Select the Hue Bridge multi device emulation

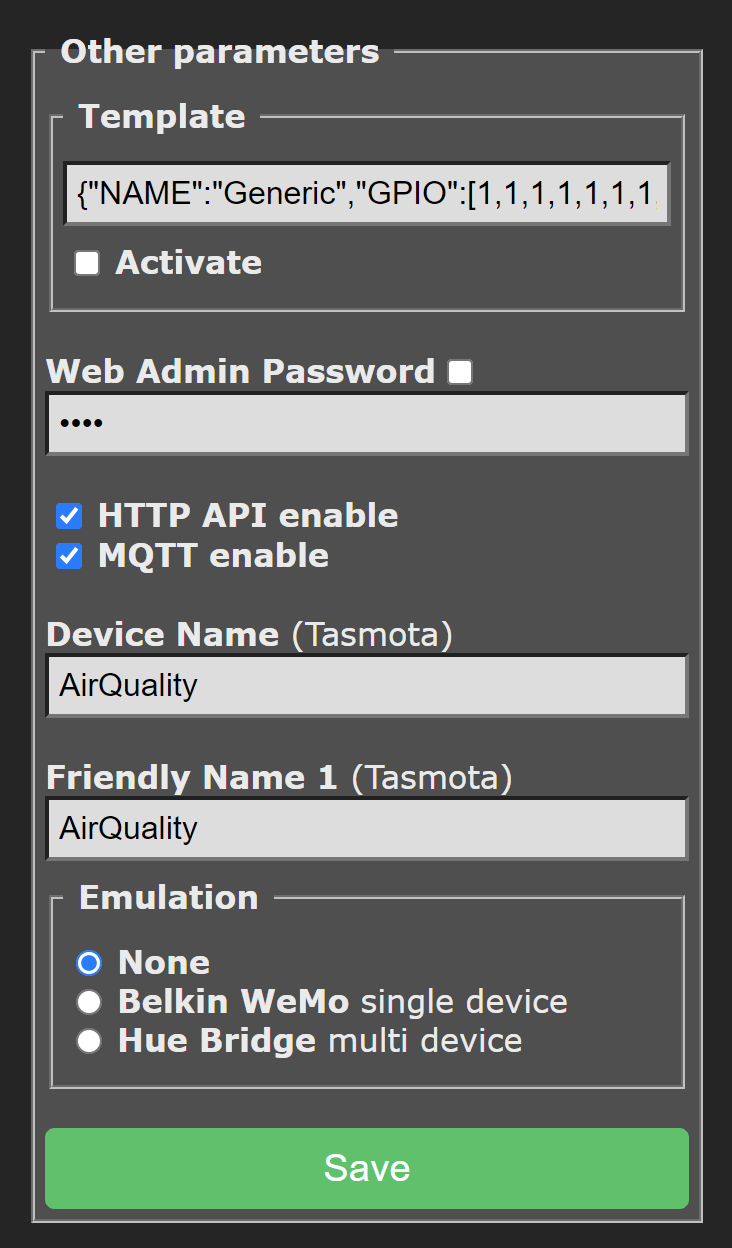[x=89, y=1041]
